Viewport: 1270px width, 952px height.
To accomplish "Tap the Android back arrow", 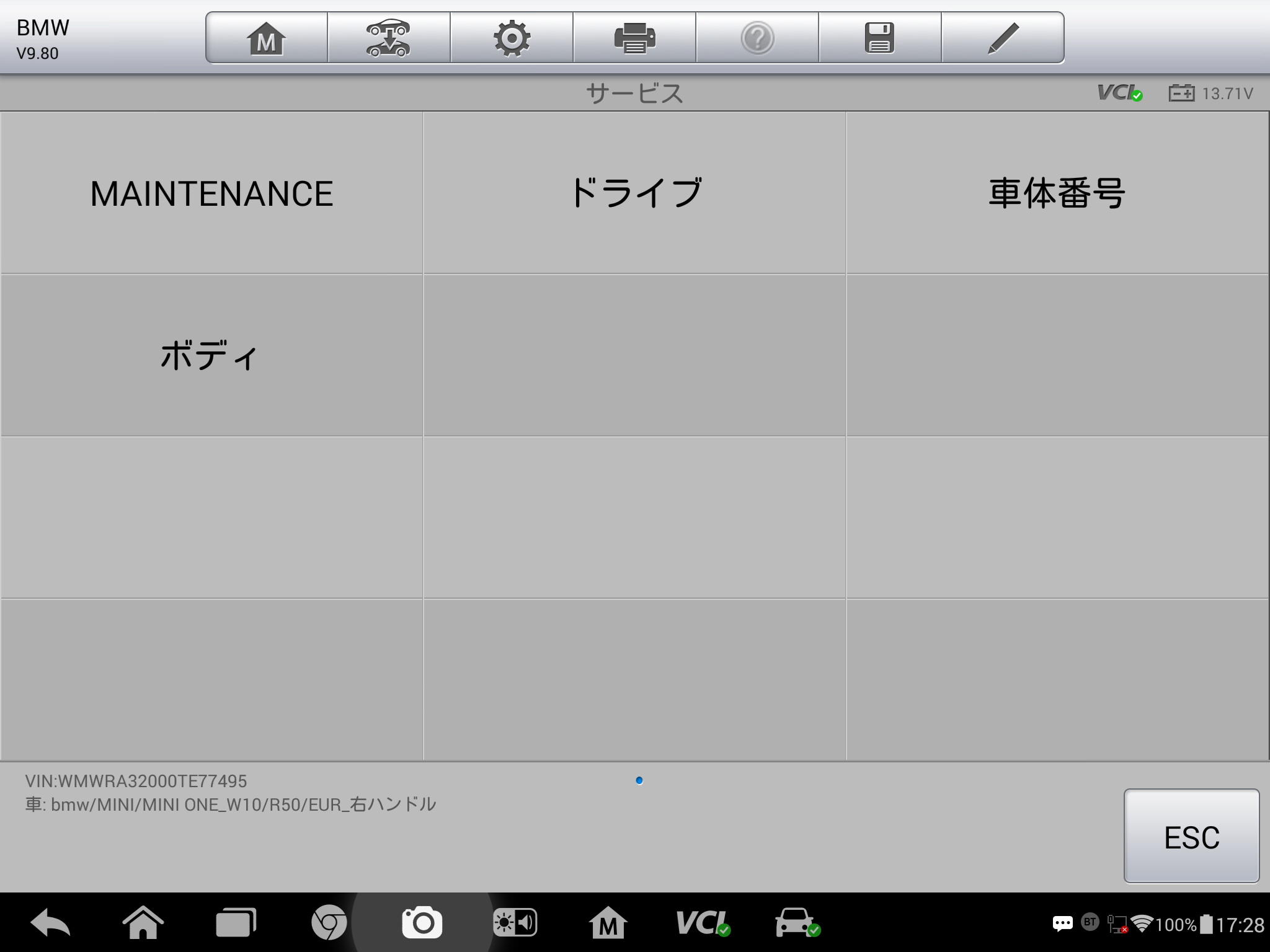I will click(x=50, y=923).
